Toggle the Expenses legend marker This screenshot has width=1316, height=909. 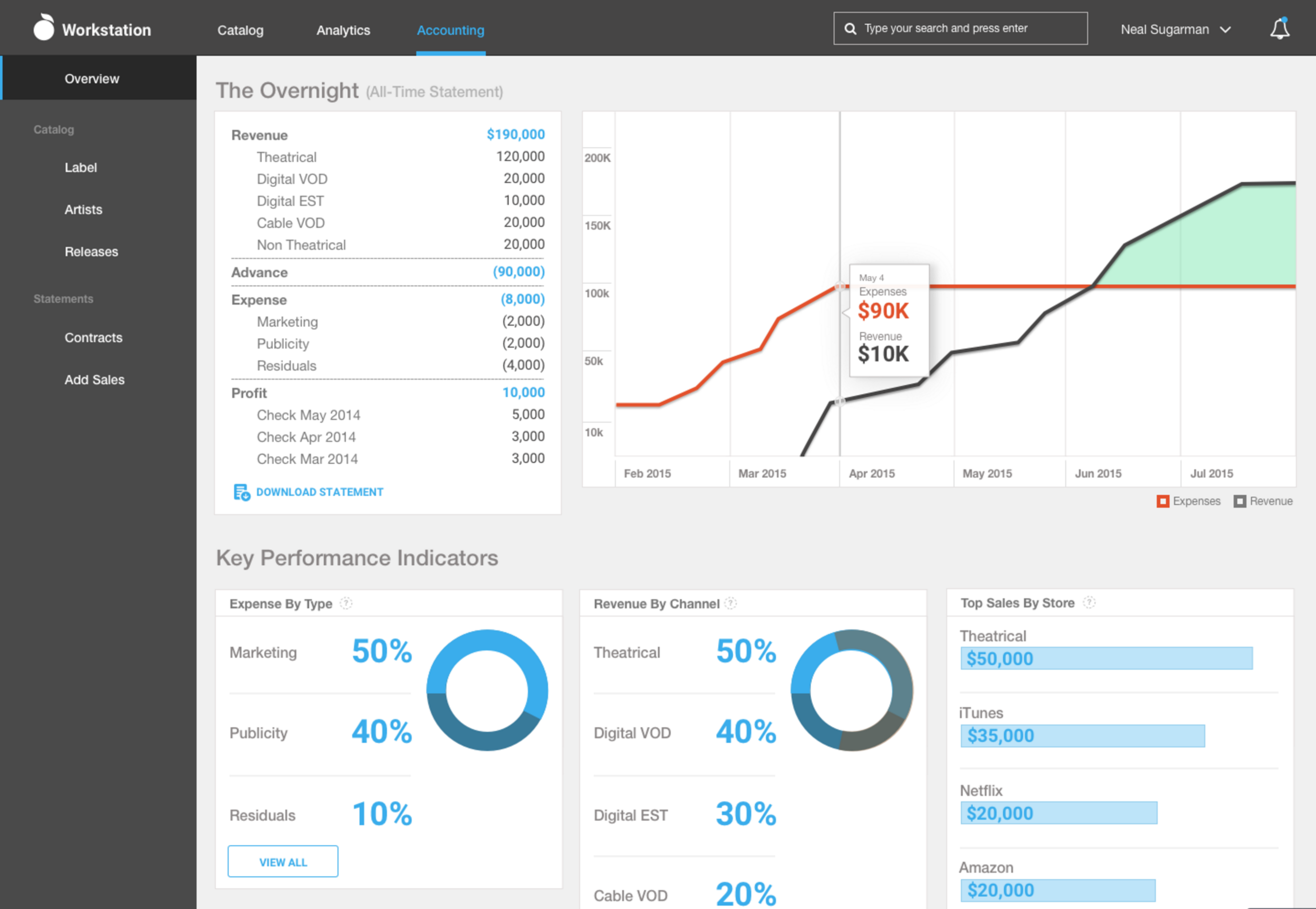[x=1163, y=501]
